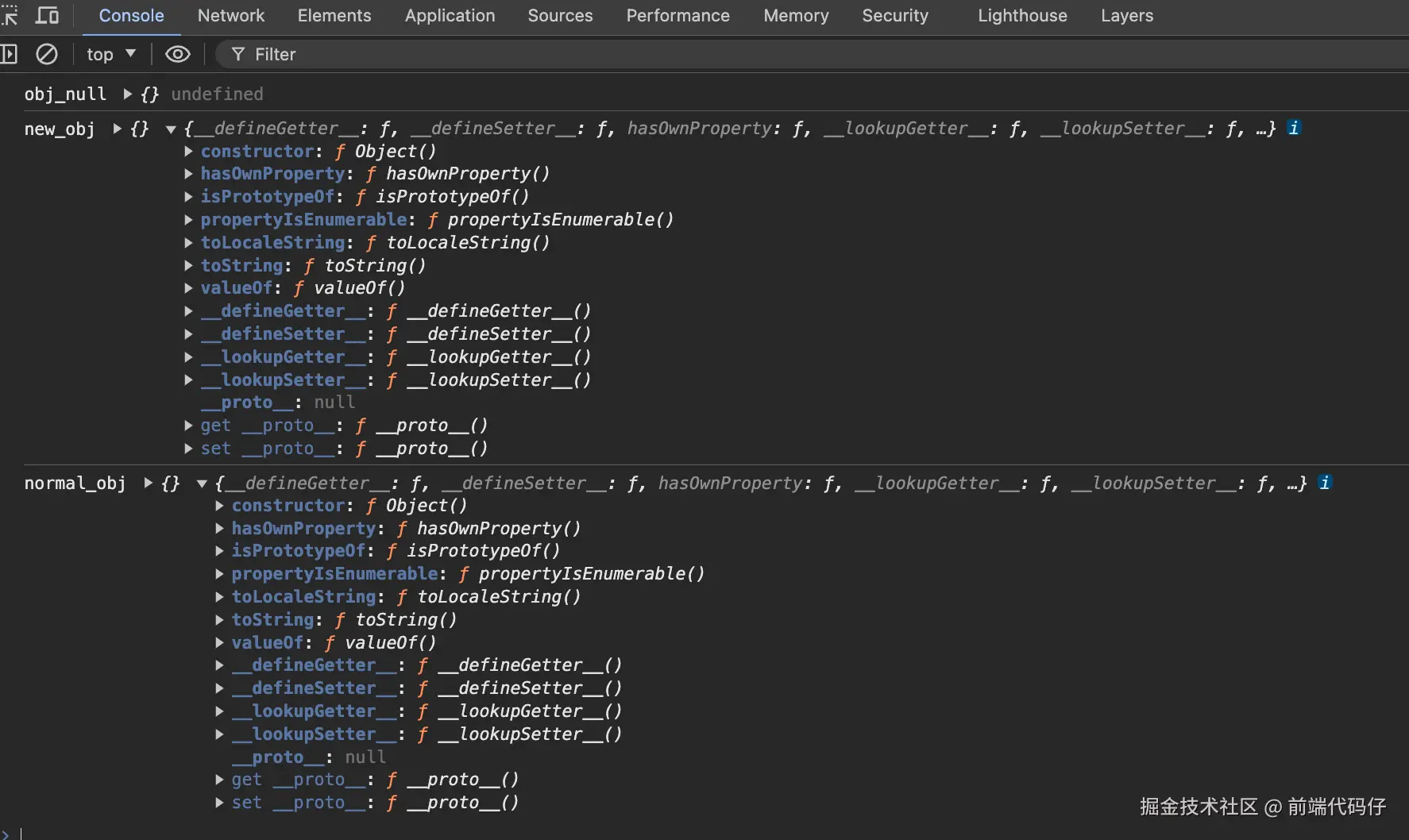The height and width of the screenshot is (840, 1409).
Task: Open the Elements tab
Action: pos(334,15)
